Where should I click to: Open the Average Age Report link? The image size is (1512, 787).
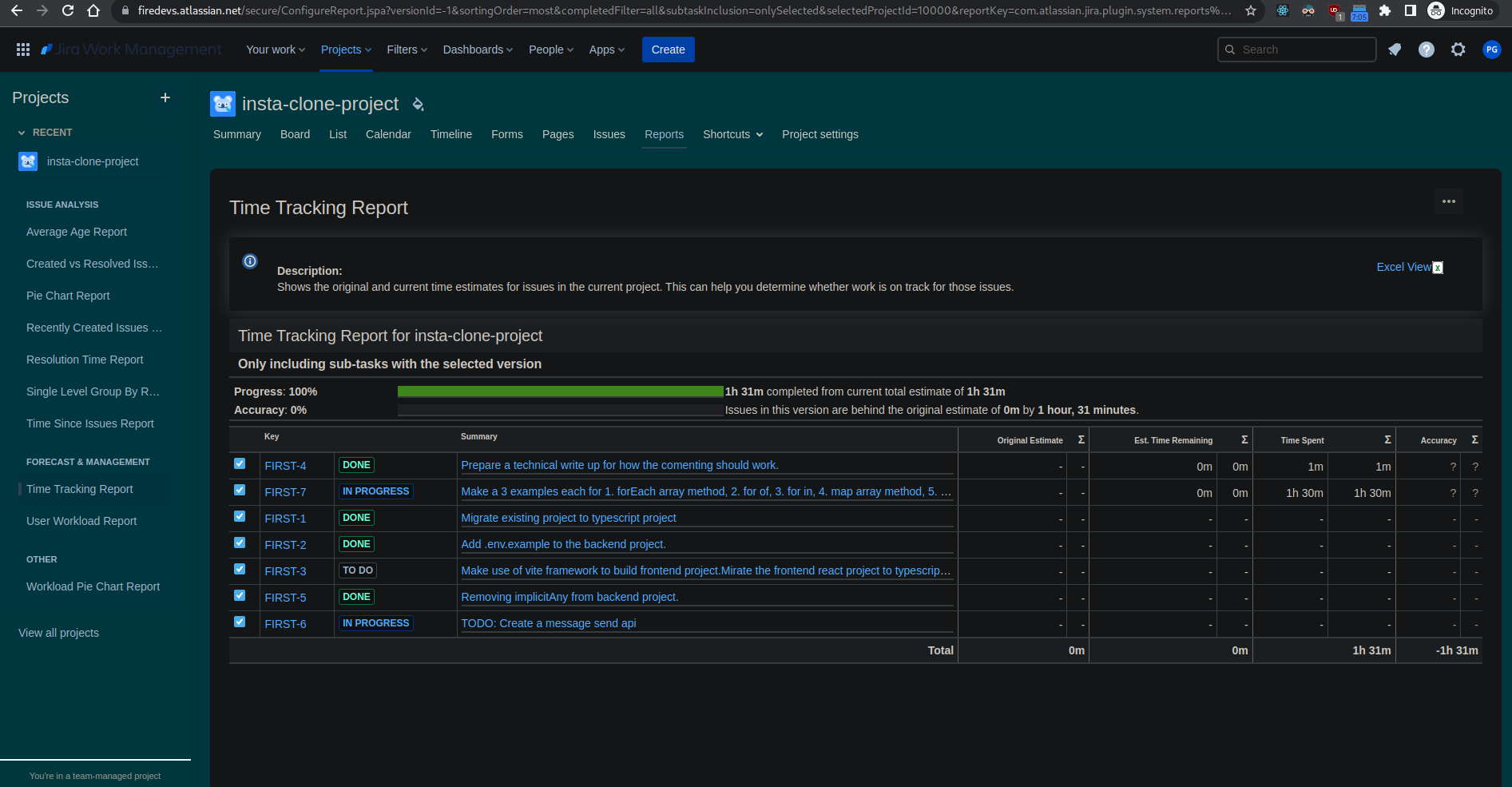pyautogui.click(x=77, y=232)
